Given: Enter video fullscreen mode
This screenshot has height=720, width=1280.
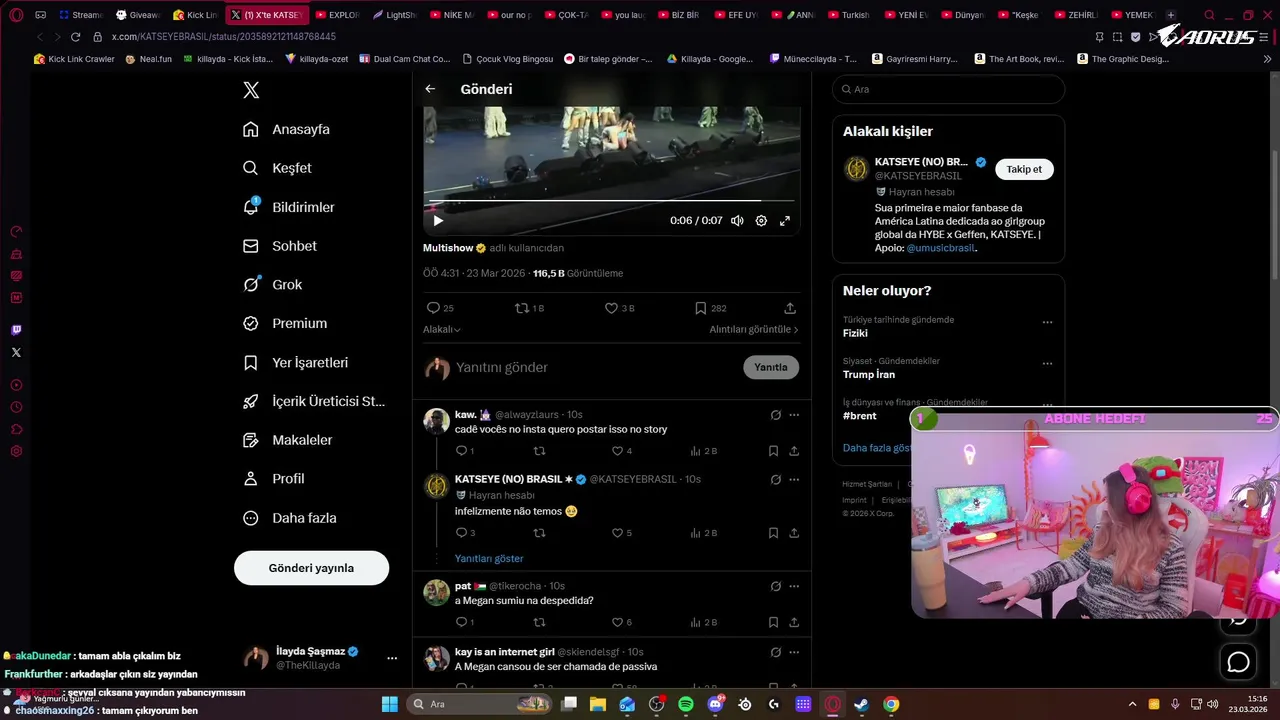Looking at the screenshot, I should (x=785, y=220).
